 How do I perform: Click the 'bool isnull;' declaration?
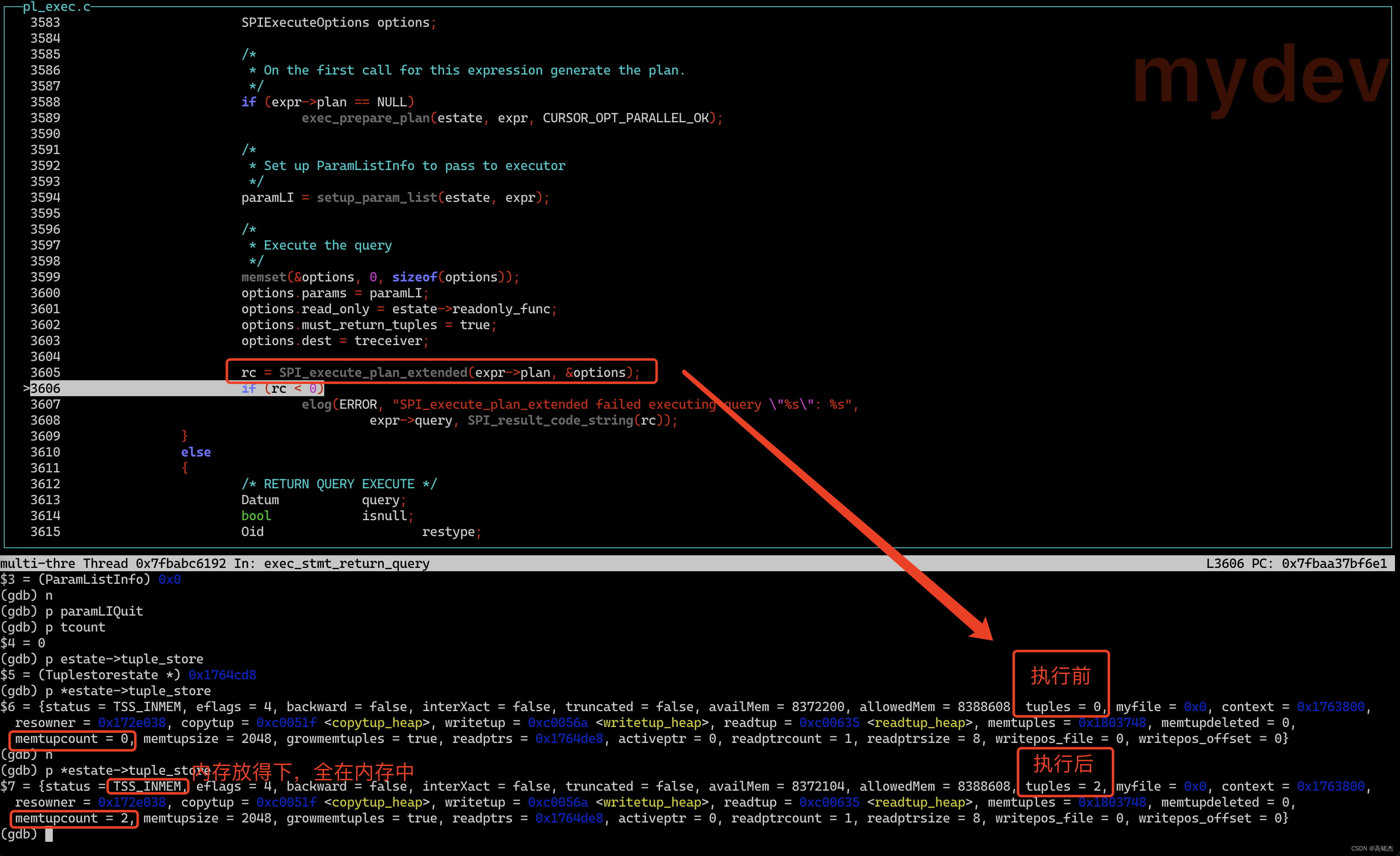[327, 515]
